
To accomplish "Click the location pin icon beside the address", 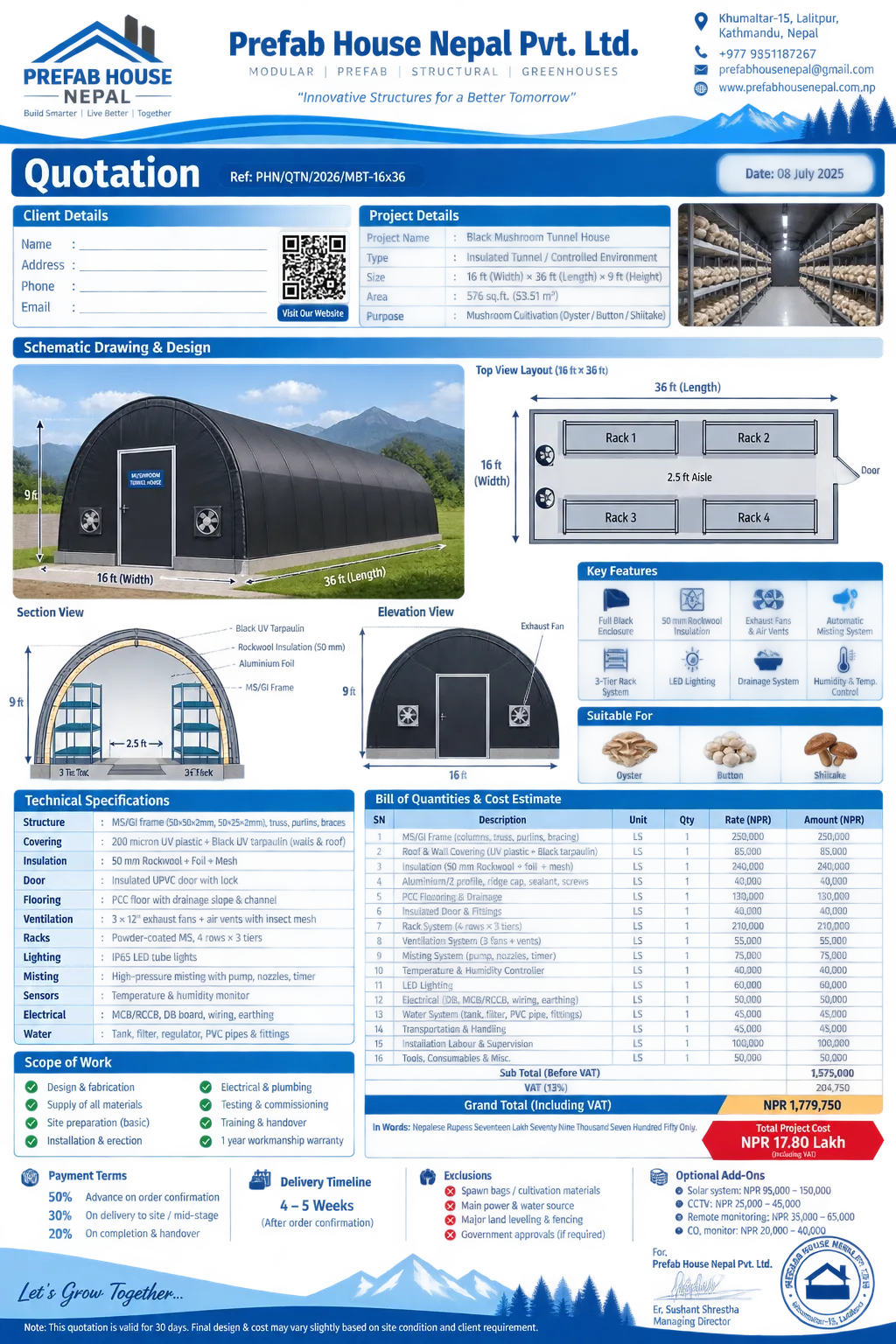I will pos(701,20).
